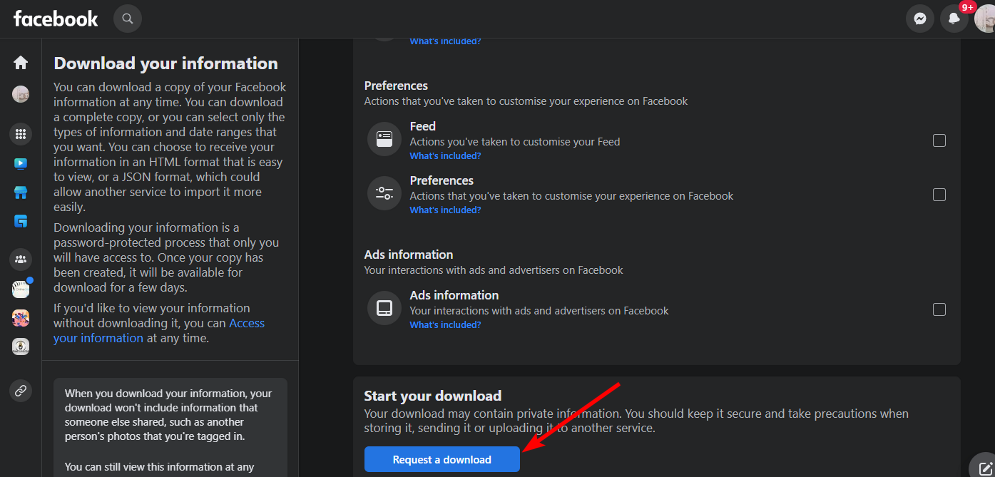The height and width of the screenshot is (477, 995).
Task: Click the Preferences row title beside sliders icon
Action: [442, 180]
